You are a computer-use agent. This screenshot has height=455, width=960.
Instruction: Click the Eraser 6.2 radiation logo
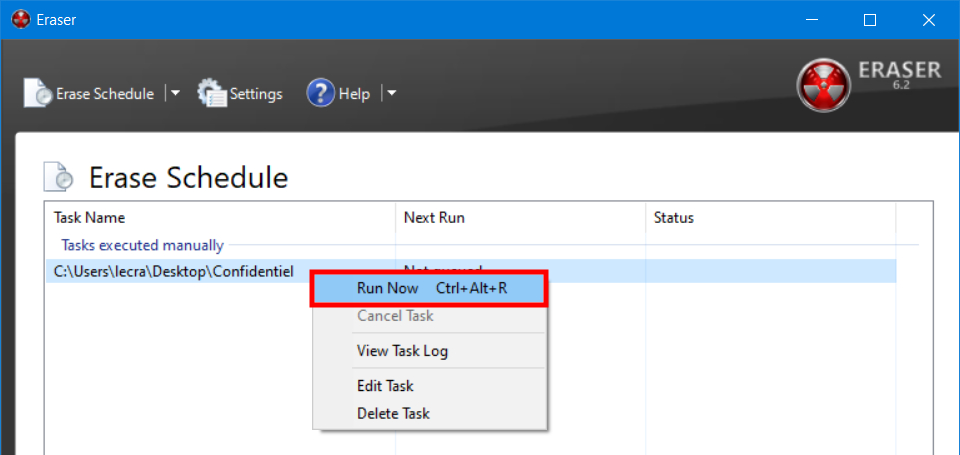click(823, 85)
